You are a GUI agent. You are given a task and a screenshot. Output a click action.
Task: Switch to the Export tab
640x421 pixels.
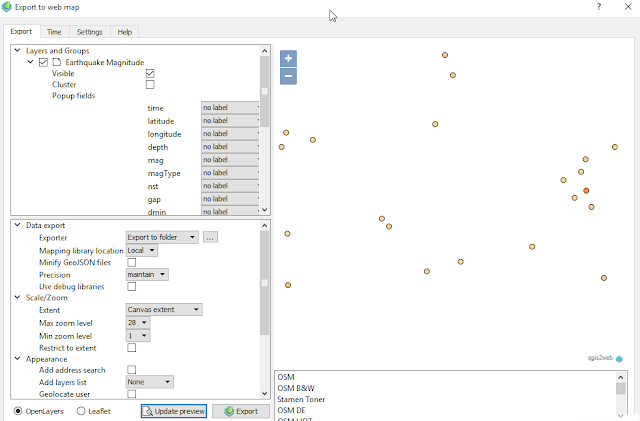coord(21,31)
